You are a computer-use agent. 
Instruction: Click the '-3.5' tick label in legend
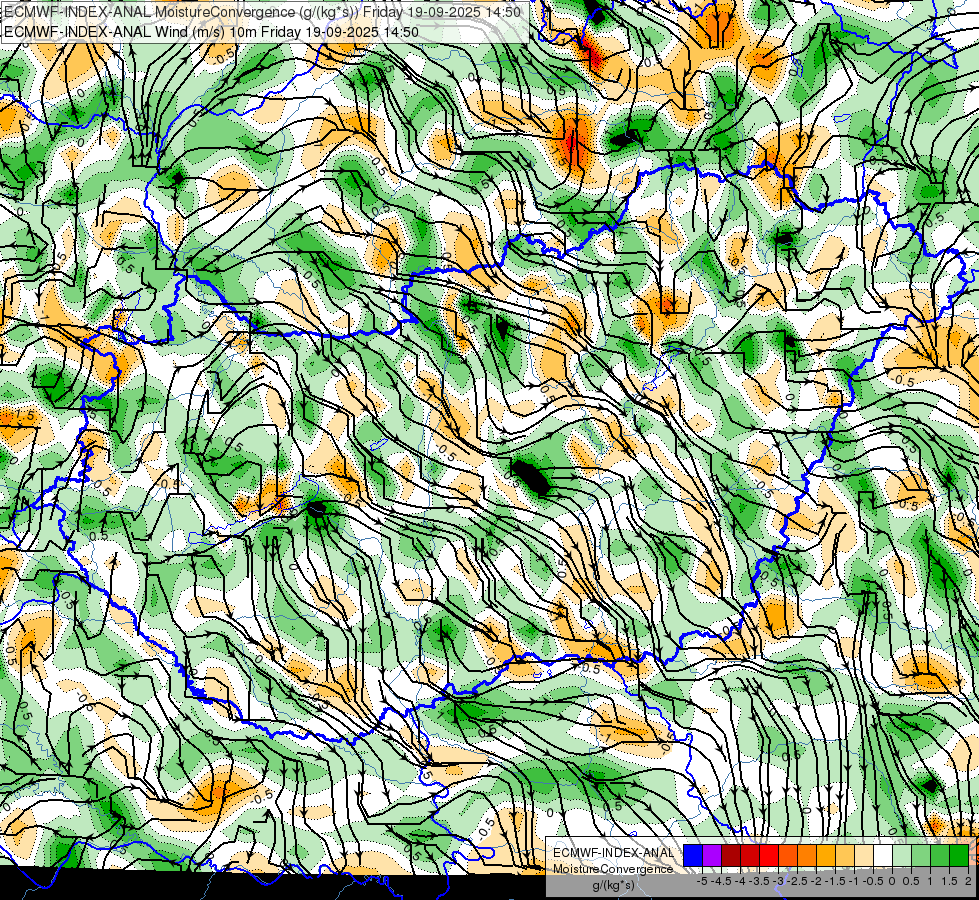point(761,881)
